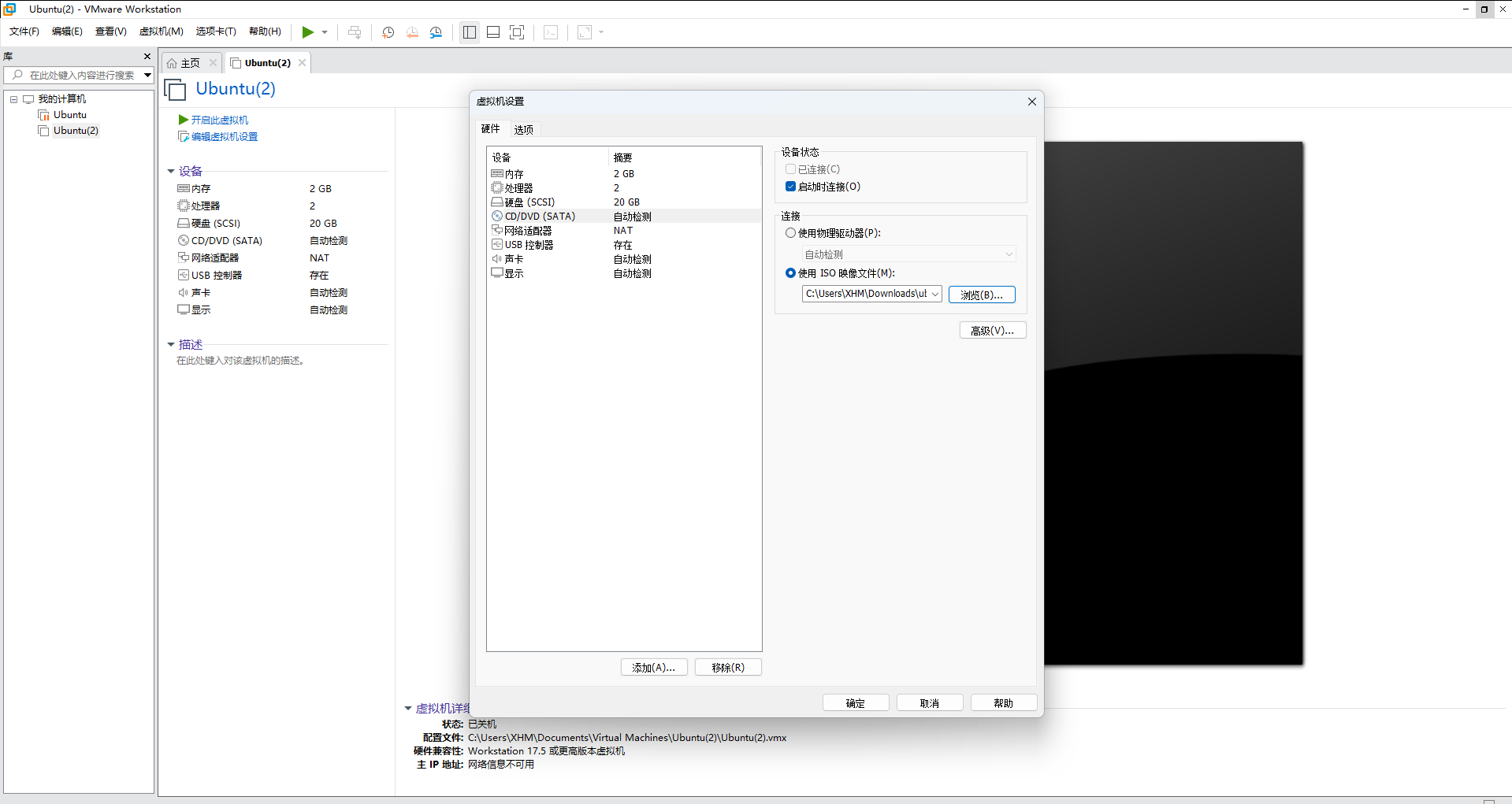The height and width of the screenshot is (804, 1512).
Task: Click 显示 icon in summary device list
Action: [184, 310]
